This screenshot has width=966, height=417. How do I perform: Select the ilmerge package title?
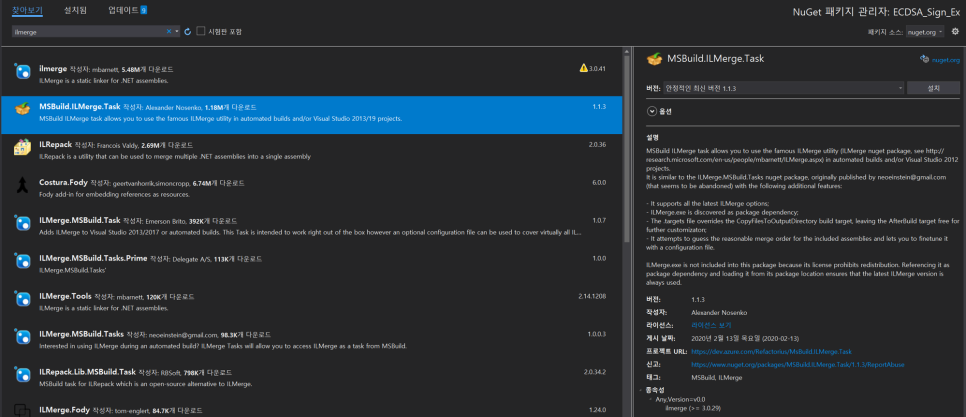coord(53,68)
